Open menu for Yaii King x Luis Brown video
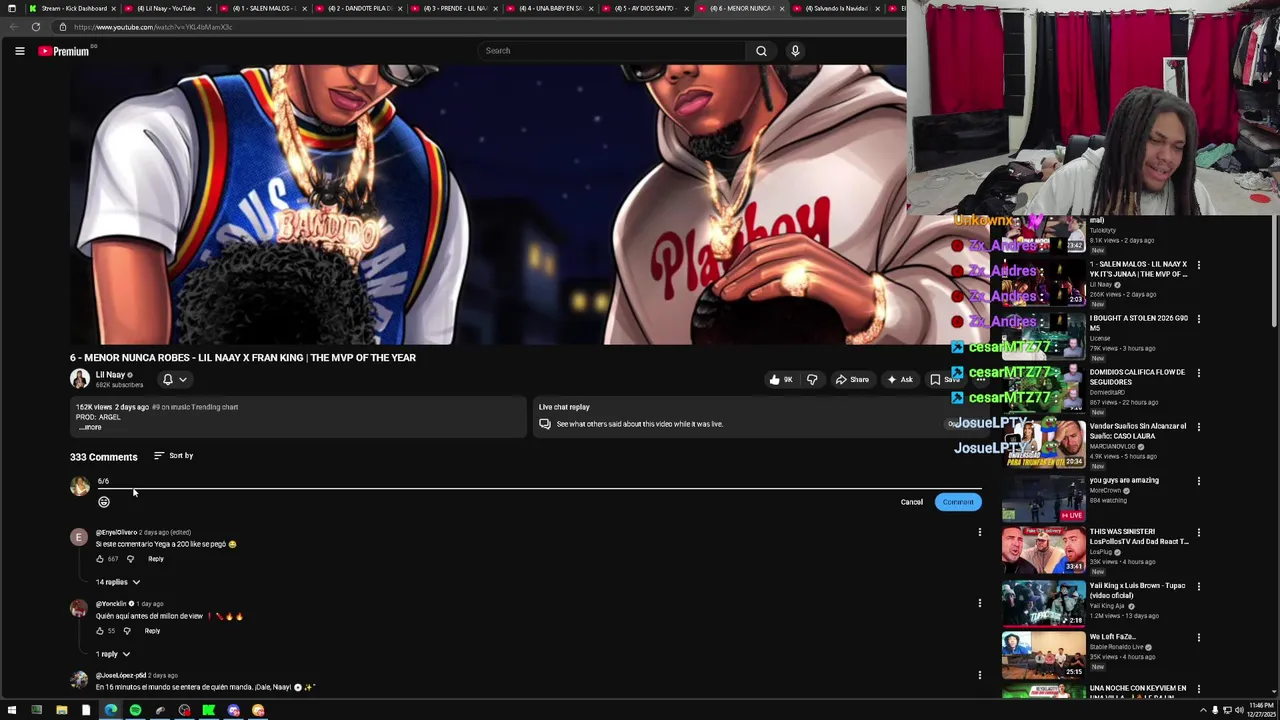This screenshot has width=1280, height=720. 1198,587
